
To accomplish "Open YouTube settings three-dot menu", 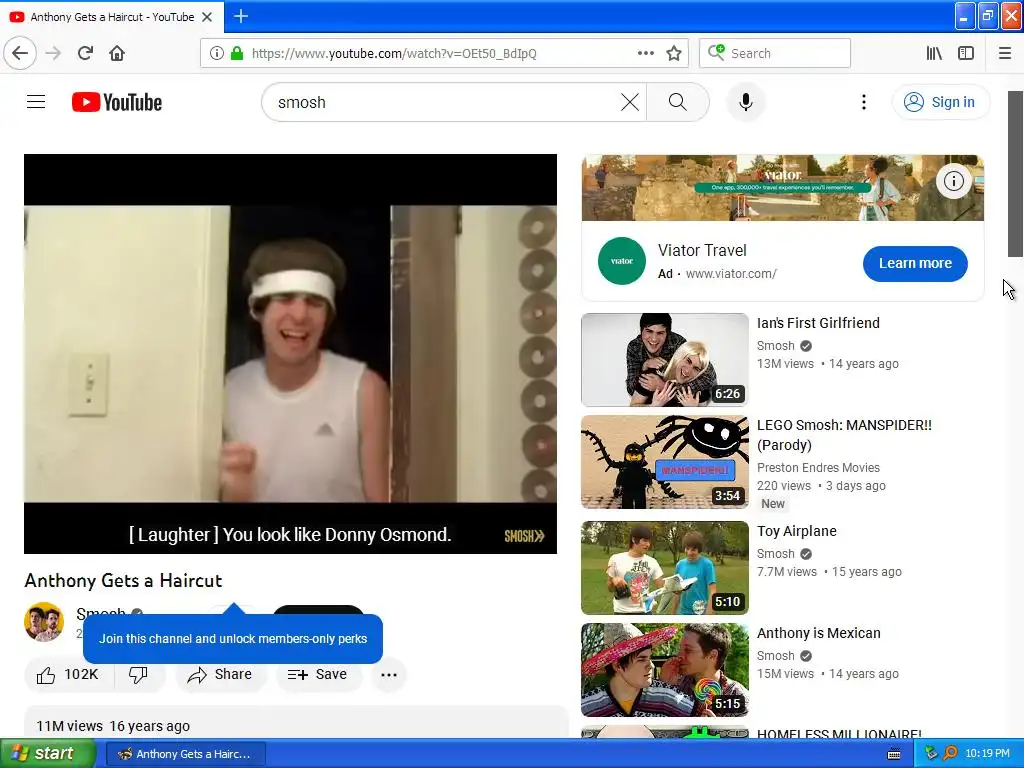I will (863, 102).
